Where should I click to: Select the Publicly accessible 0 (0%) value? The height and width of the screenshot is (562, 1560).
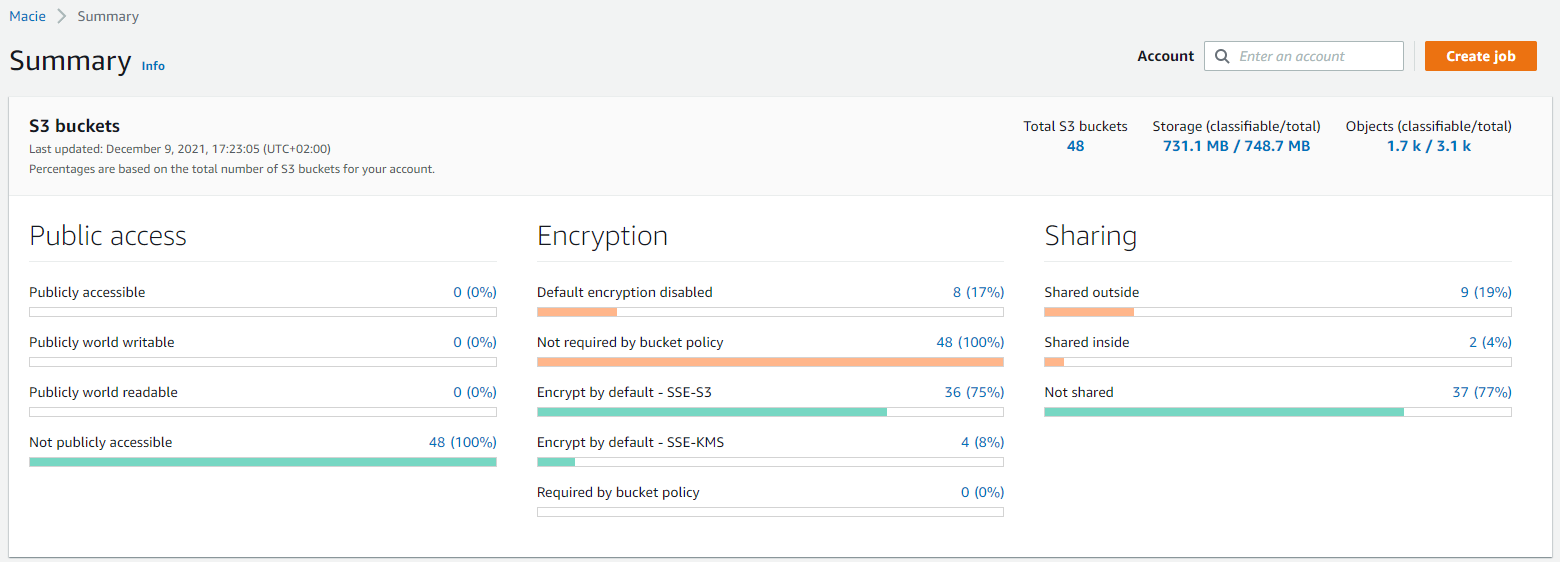click(475, 292)
